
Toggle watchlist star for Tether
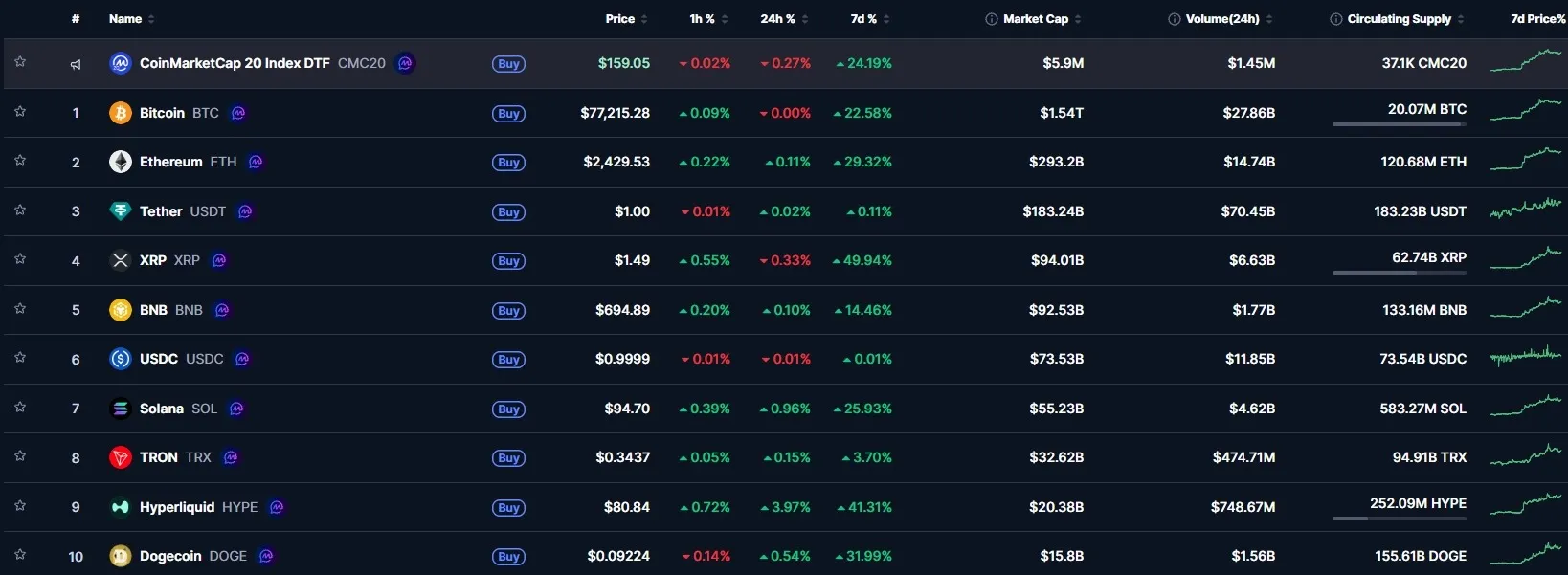click(20, 210)
